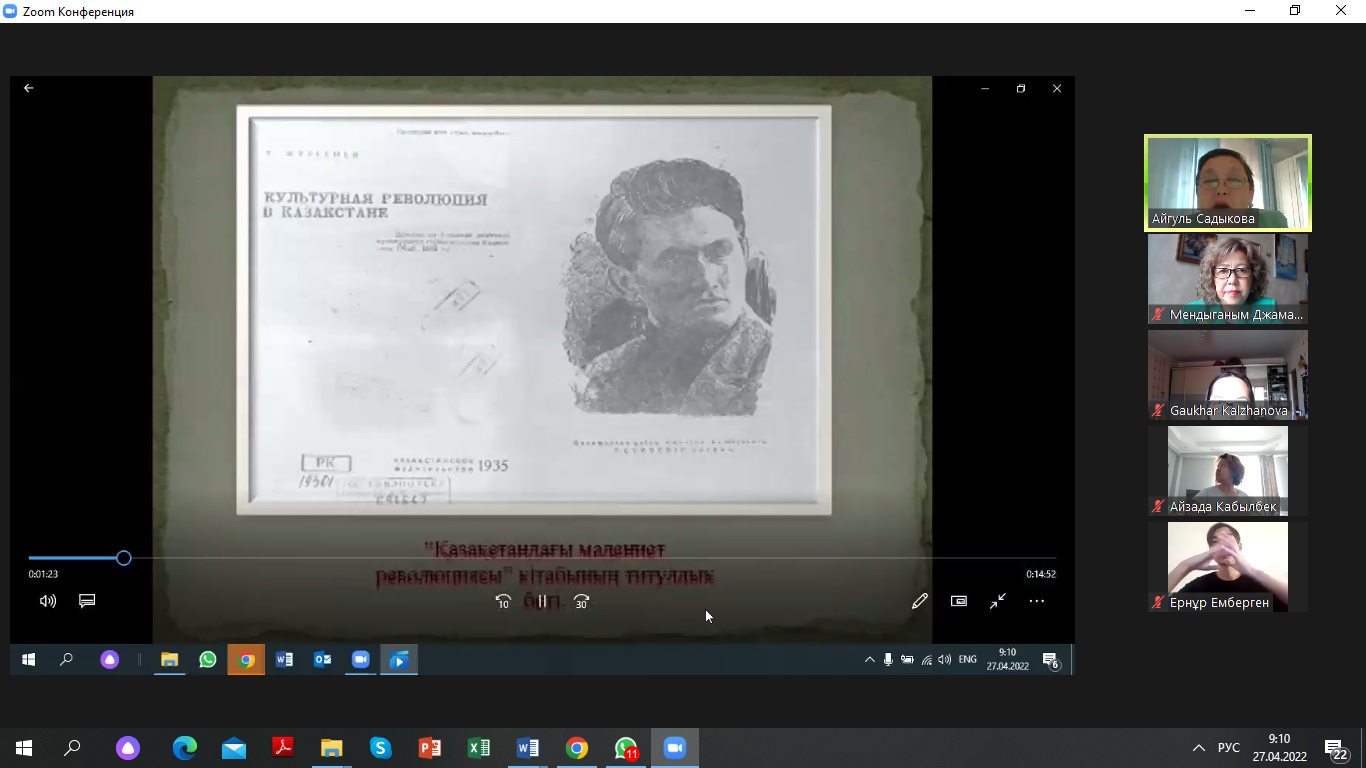The width and height of the screenshot is (1366, 768).
Task: Pause the video in the shared player
Action: (x=542, y=601)
